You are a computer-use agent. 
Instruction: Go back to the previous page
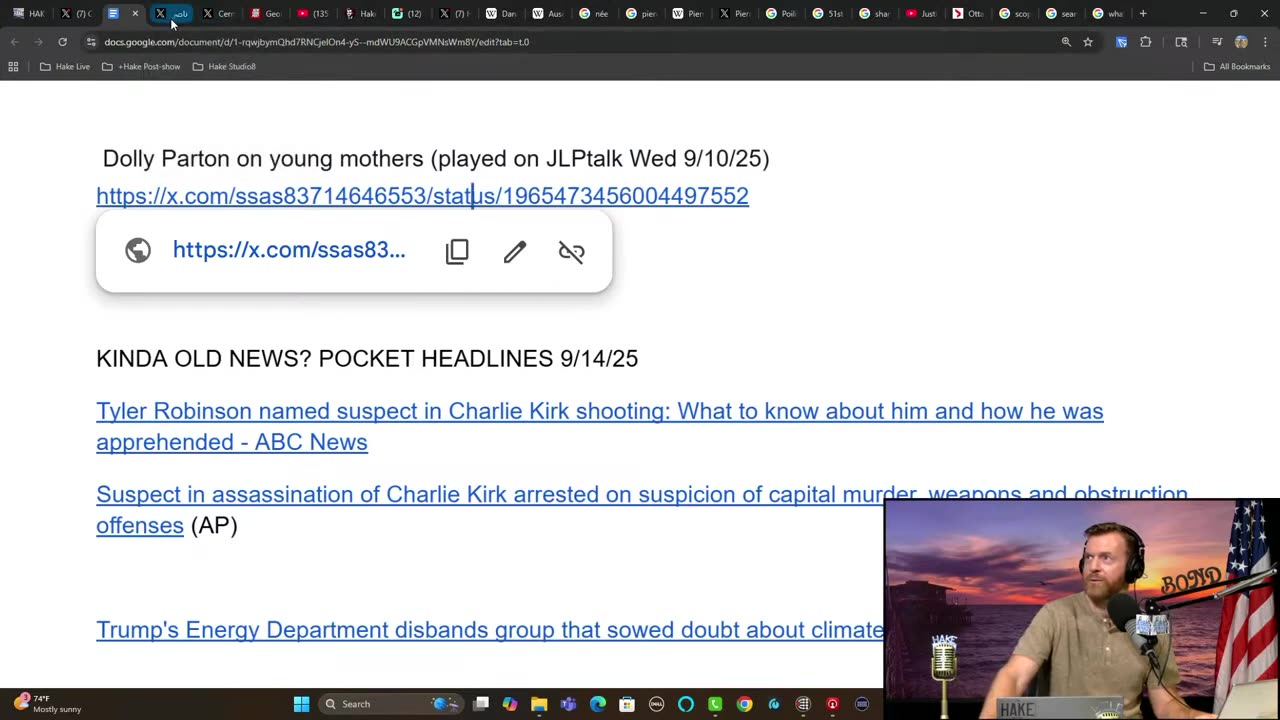coord(14,42)
